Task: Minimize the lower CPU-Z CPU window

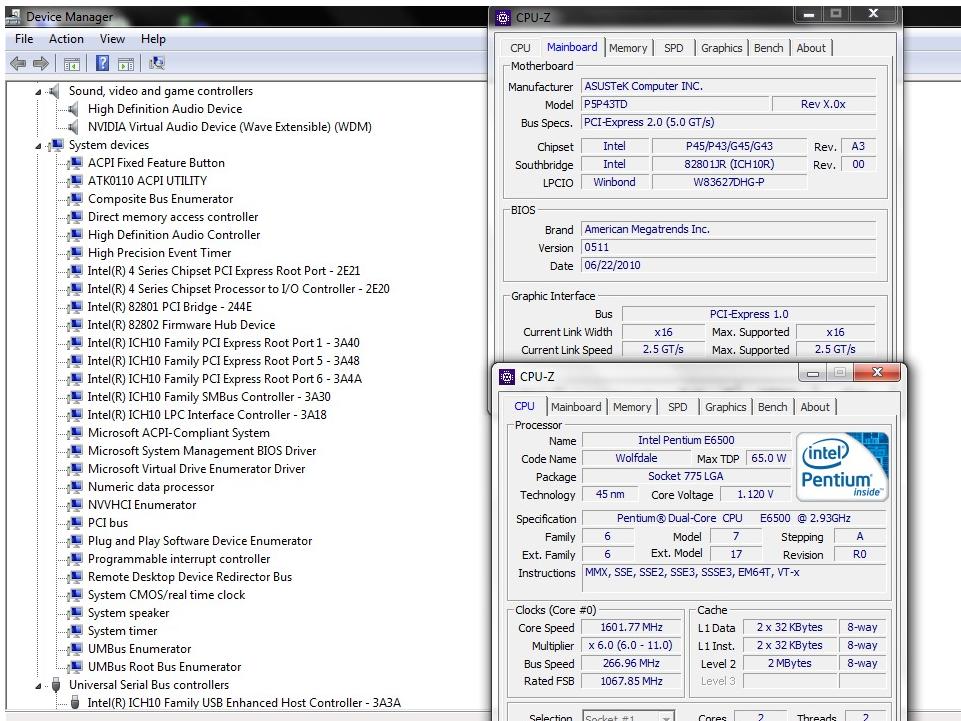Action: (813, 373)
